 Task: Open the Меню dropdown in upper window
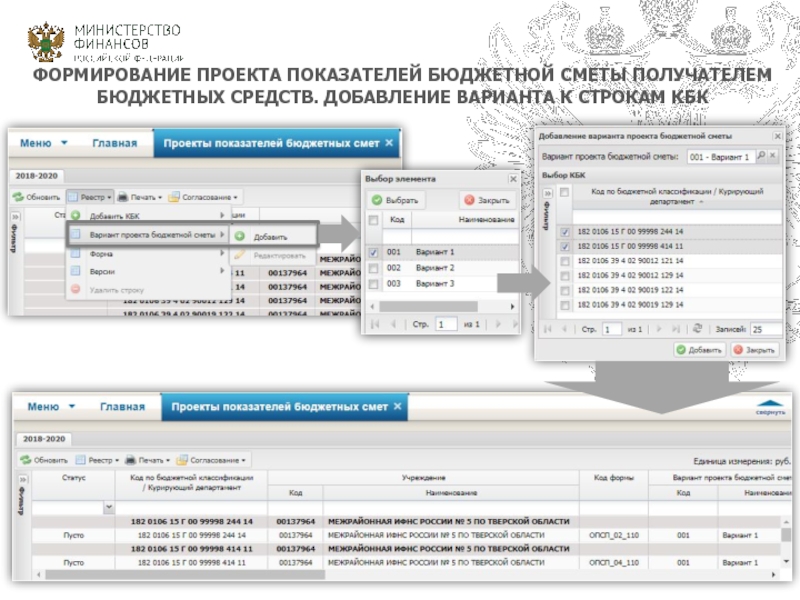pyautogui.click(x=44, y=143)
